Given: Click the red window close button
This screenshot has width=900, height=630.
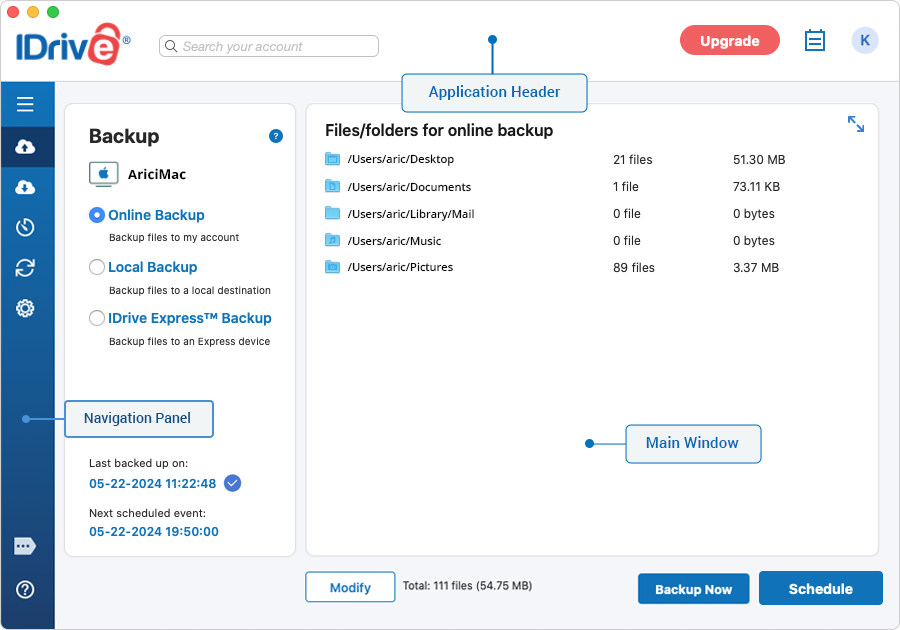Looking at the screenshot, I should 13,11.
